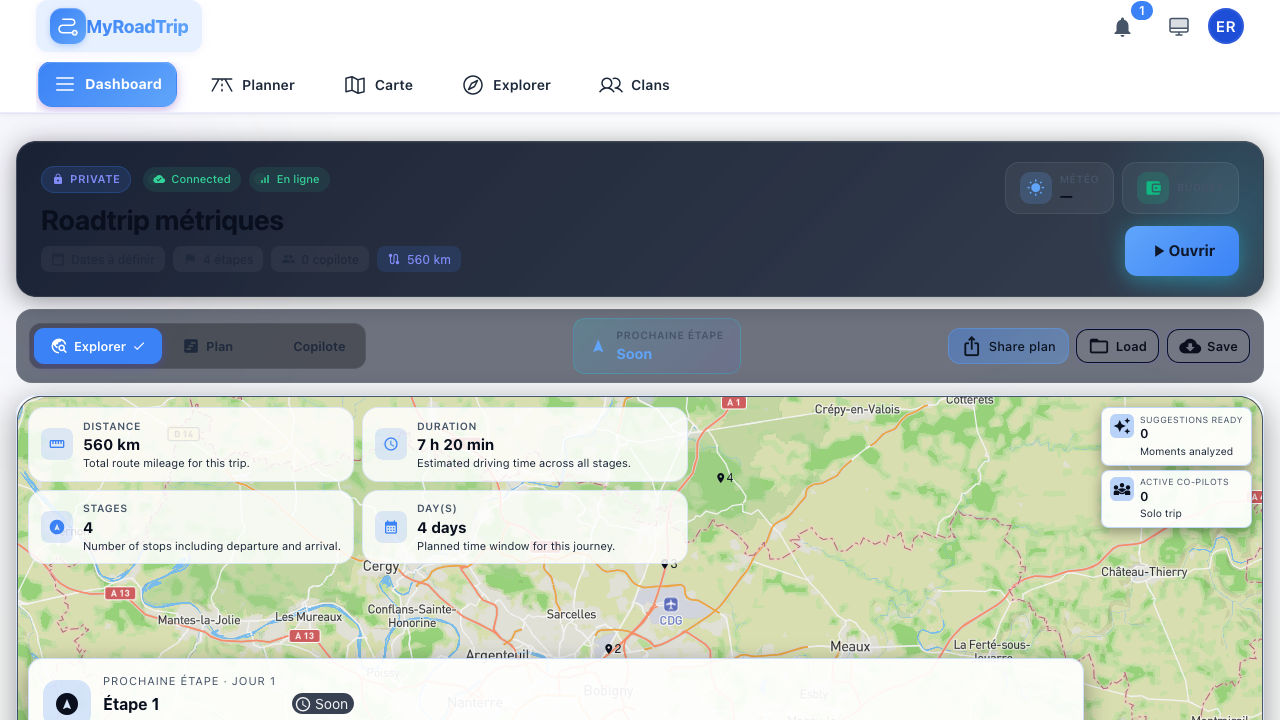Click the CDG airport map icon

coord(670,605)
